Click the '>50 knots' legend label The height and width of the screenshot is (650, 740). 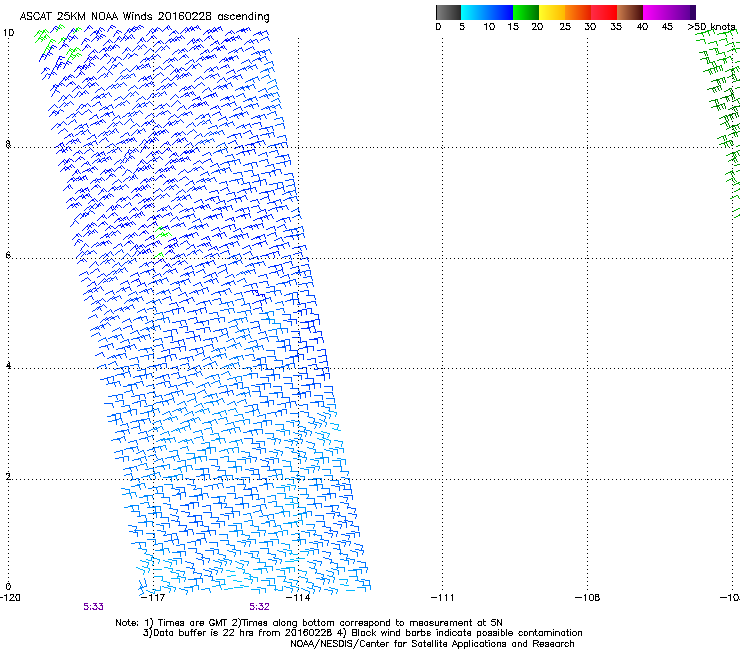coord(711,26)
